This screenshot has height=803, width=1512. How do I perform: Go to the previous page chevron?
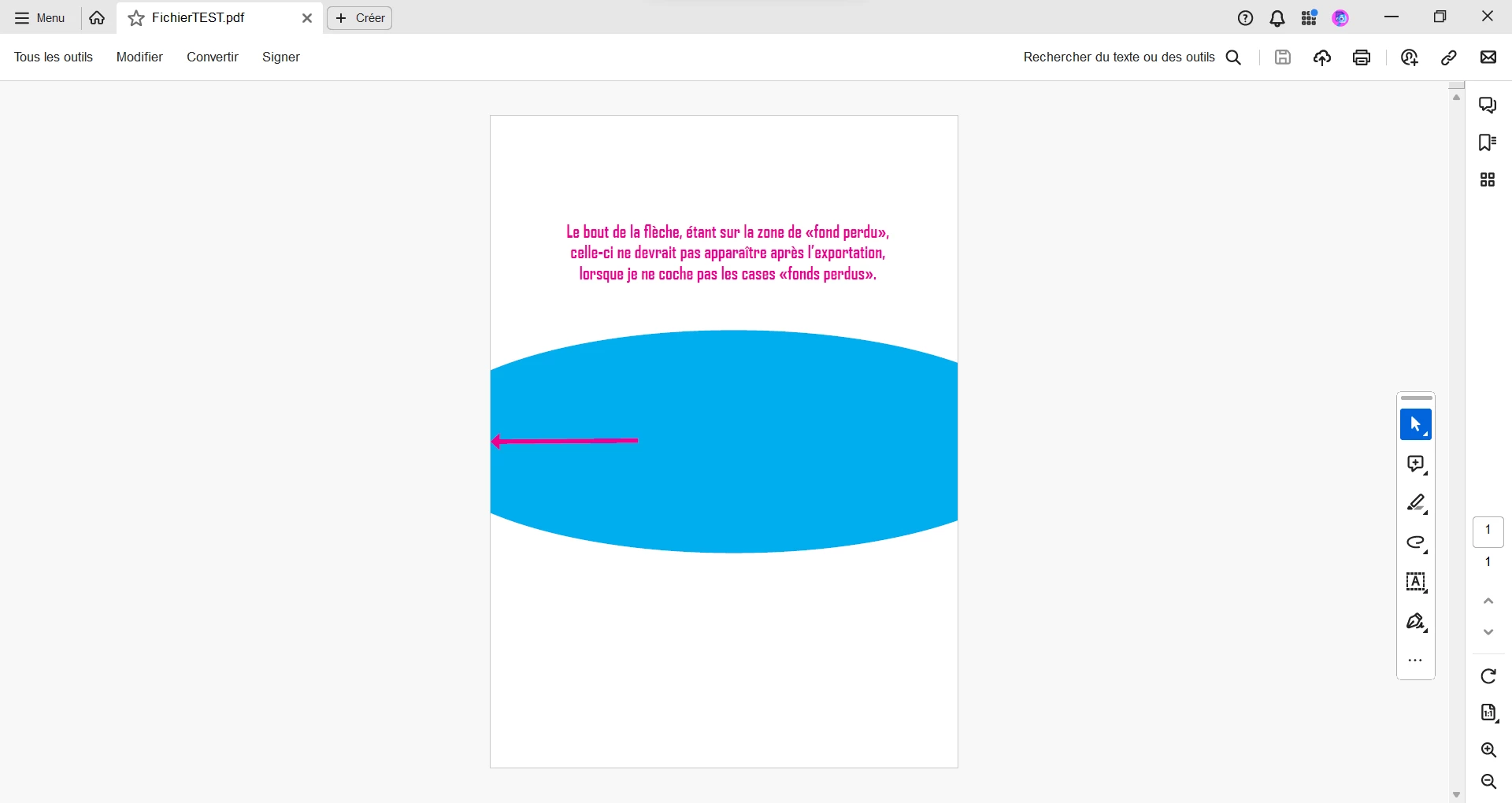[1488, 601]
